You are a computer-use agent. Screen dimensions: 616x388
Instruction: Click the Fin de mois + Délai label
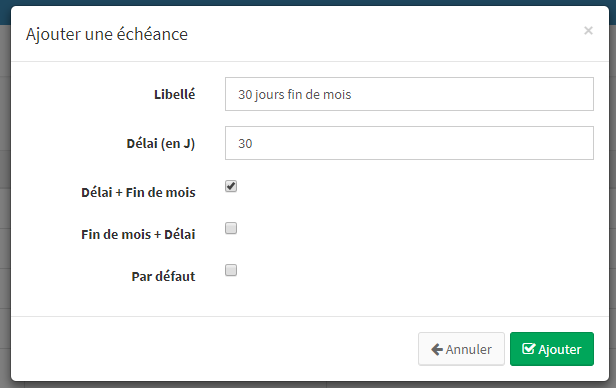138,234
